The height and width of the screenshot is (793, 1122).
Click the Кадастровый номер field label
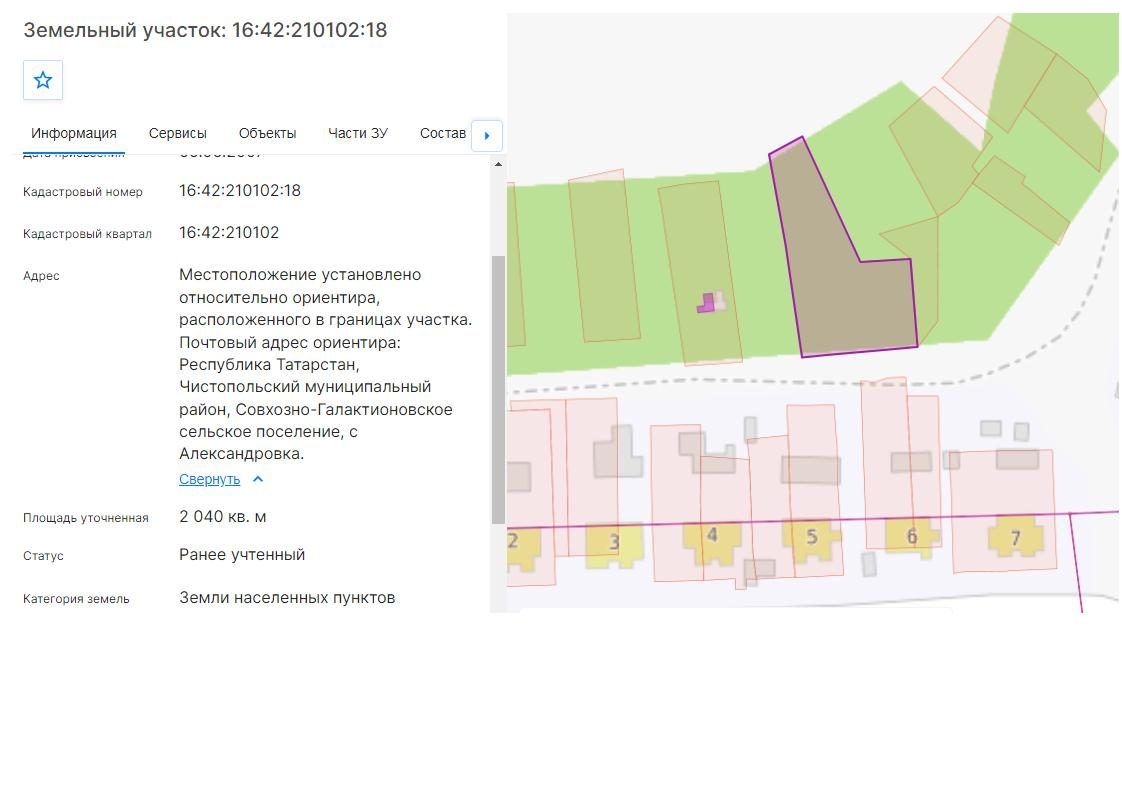click(83, 192)
